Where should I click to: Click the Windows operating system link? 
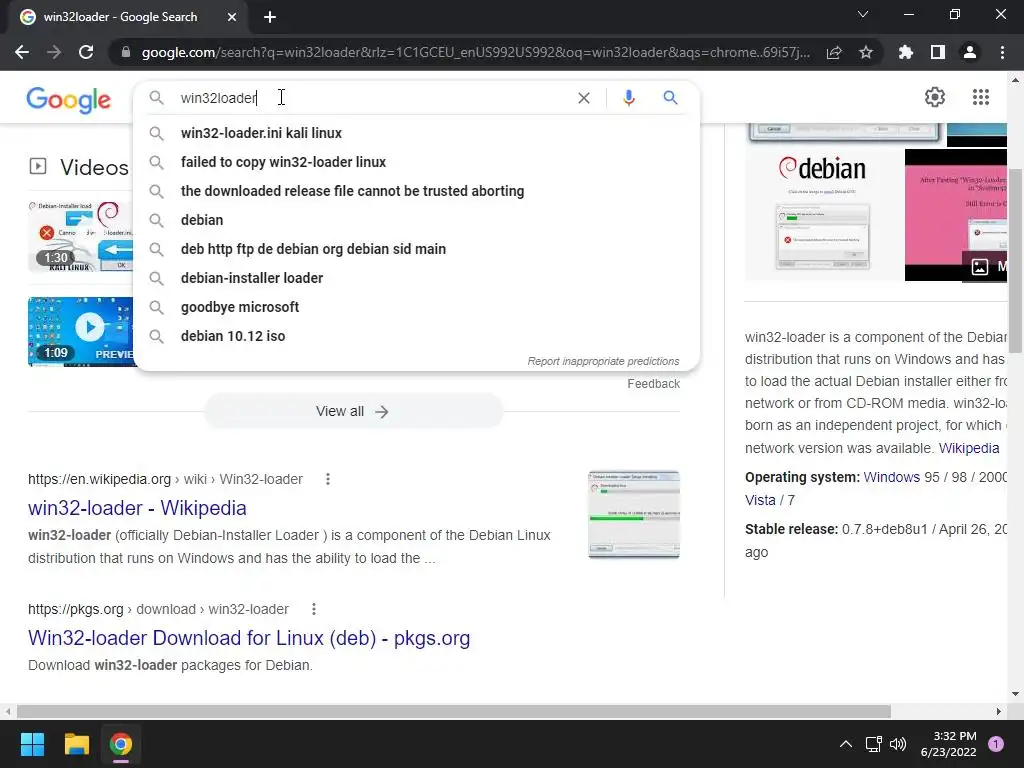pyautogui.click(x=891, y=477)
